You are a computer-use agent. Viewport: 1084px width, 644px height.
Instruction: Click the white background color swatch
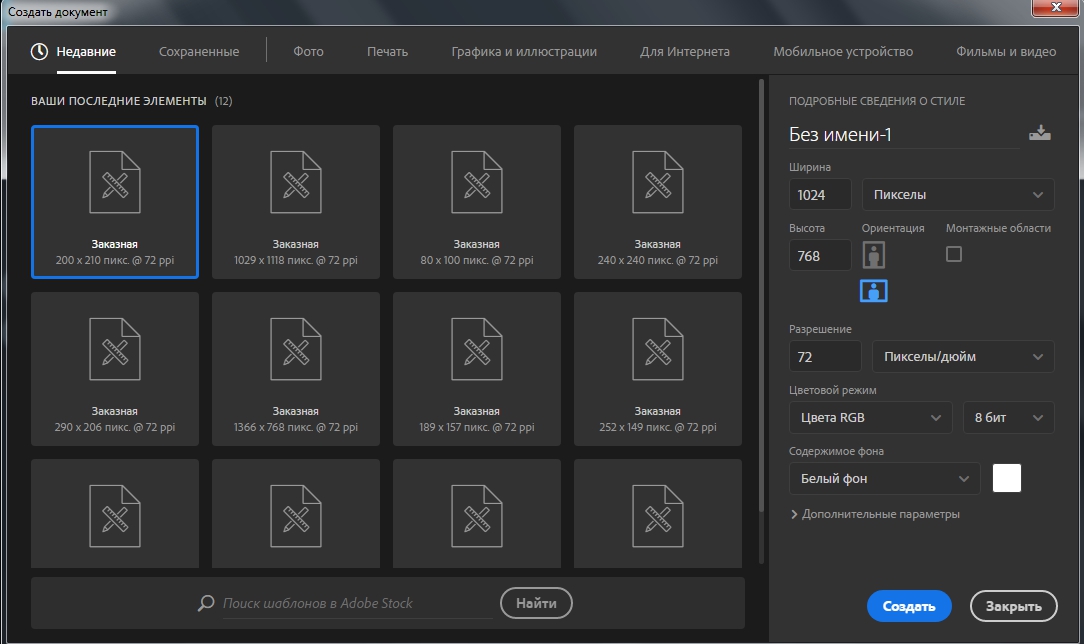[x=1007, y=478]
